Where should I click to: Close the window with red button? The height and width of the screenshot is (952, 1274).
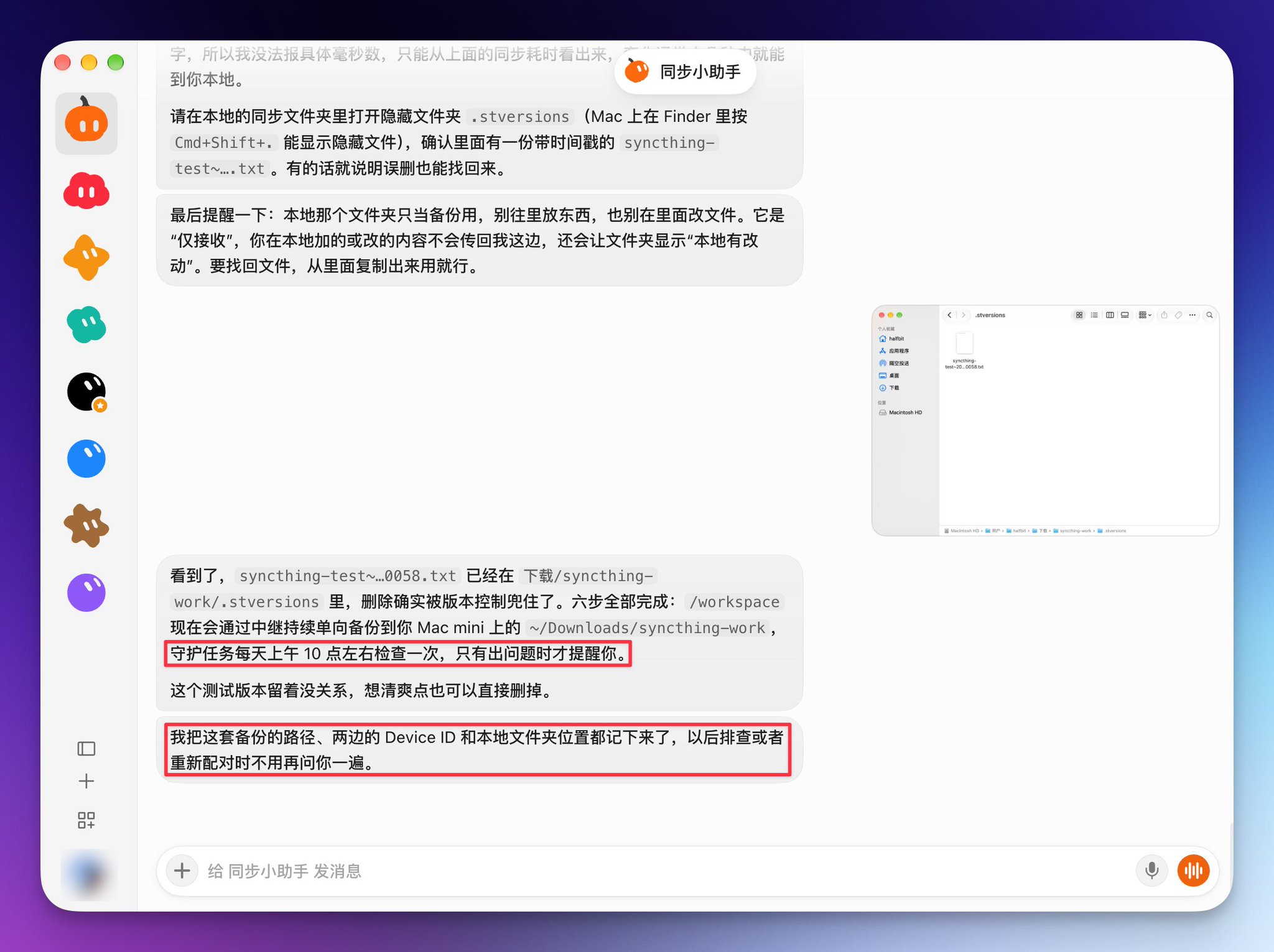tap(62, 62)
